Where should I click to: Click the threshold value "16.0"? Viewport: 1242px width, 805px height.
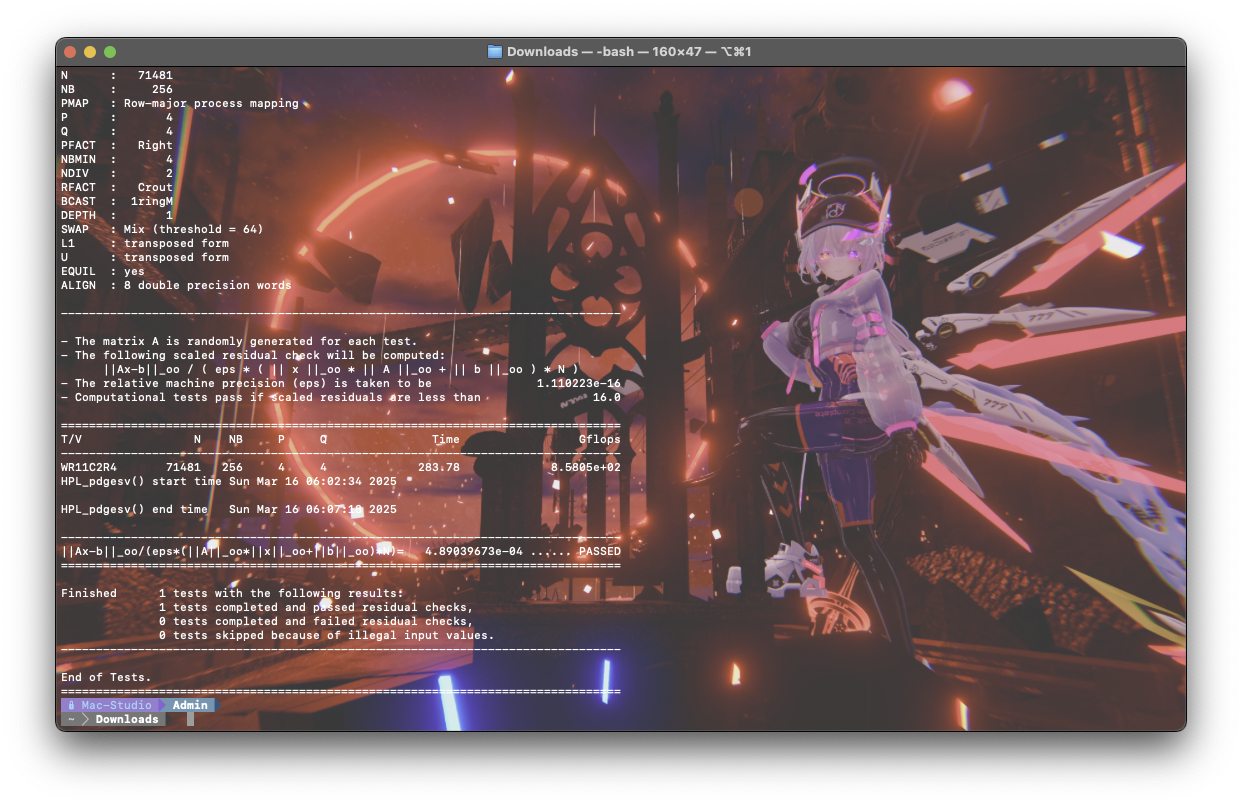pos(606,397)
